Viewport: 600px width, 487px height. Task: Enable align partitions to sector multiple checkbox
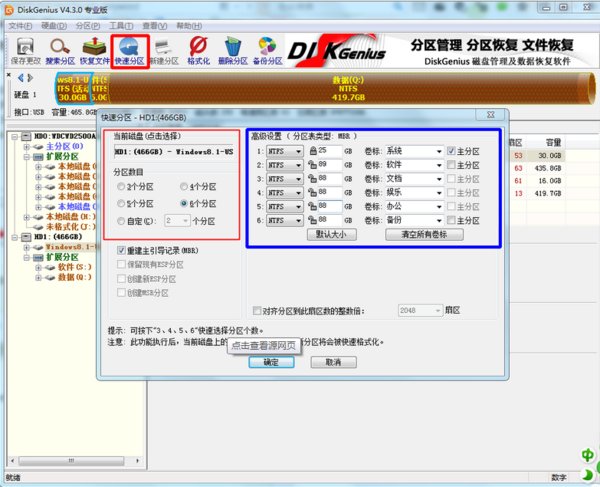pos(257,310)
